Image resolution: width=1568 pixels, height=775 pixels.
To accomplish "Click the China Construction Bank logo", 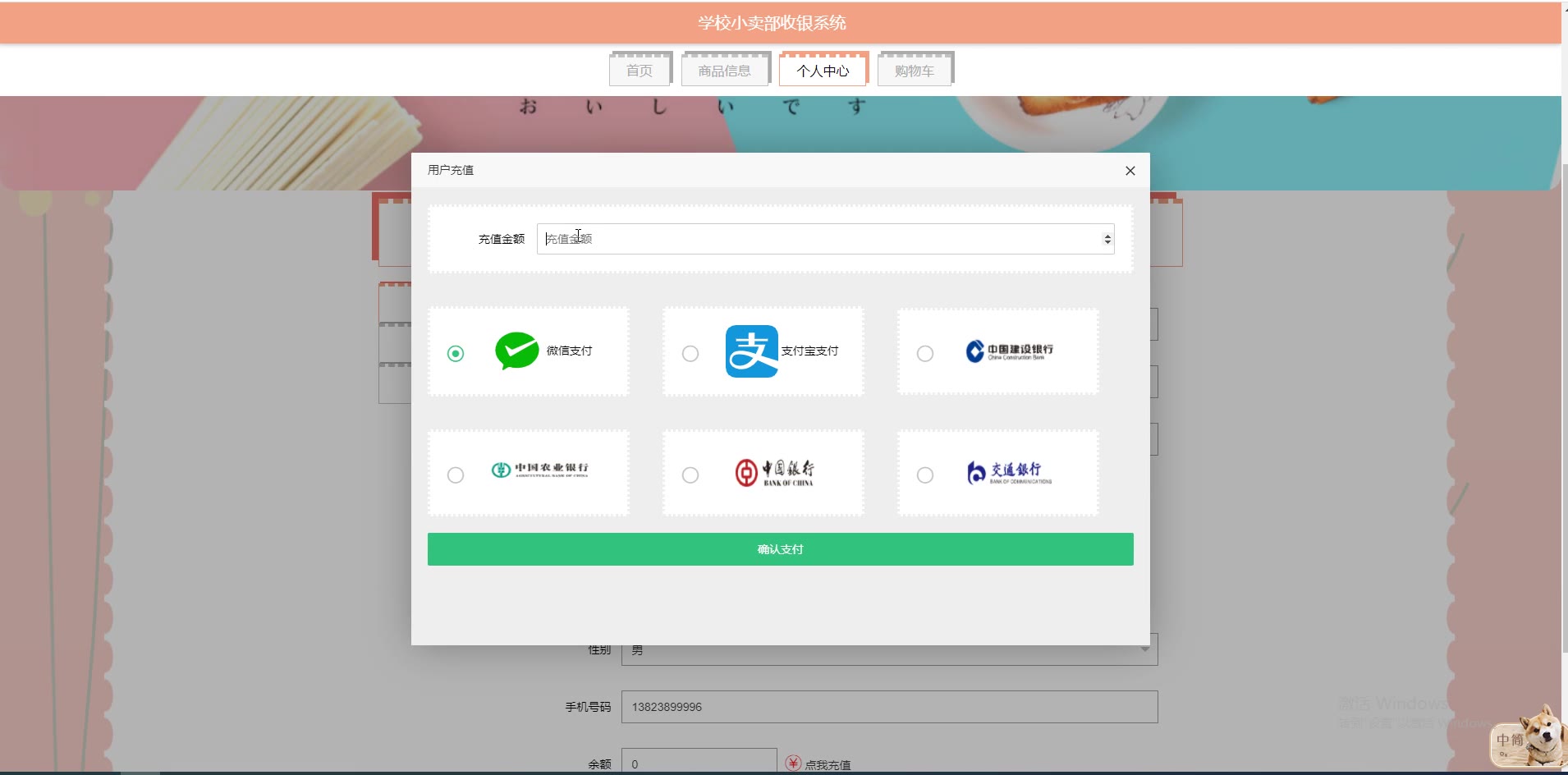I will click(1009, 351).
